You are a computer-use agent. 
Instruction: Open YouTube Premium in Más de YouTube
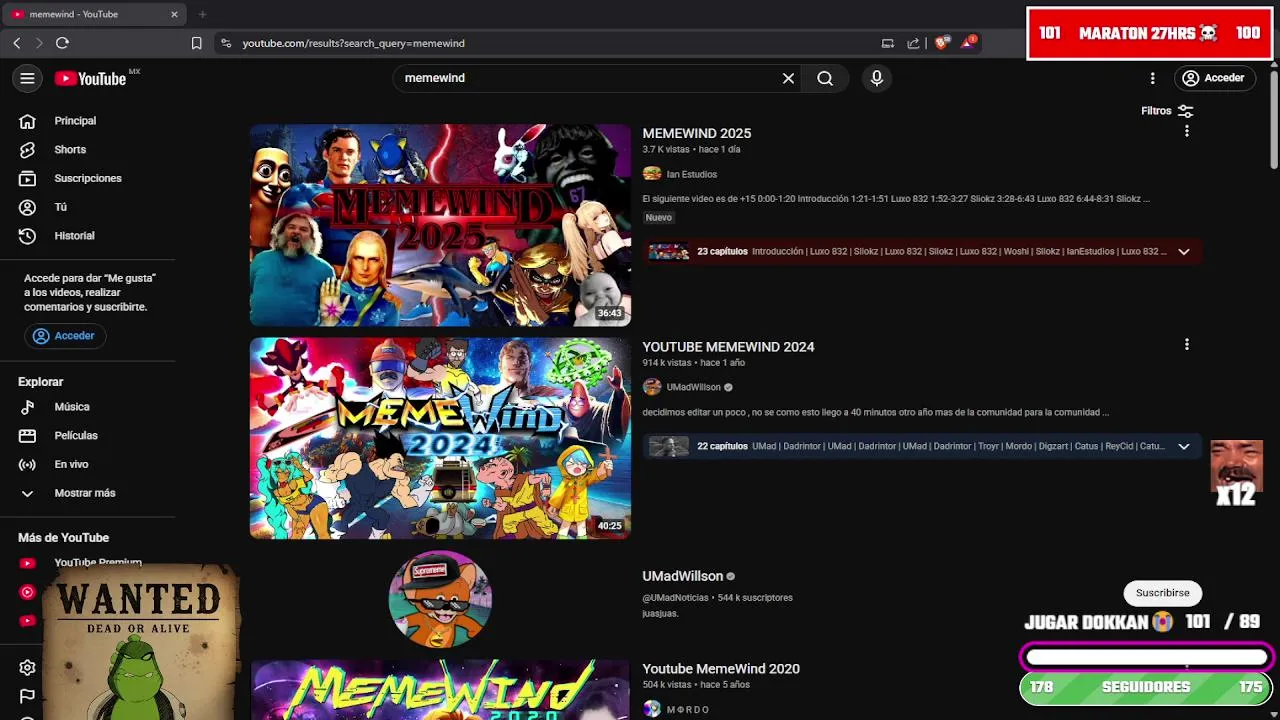point(98,562)
